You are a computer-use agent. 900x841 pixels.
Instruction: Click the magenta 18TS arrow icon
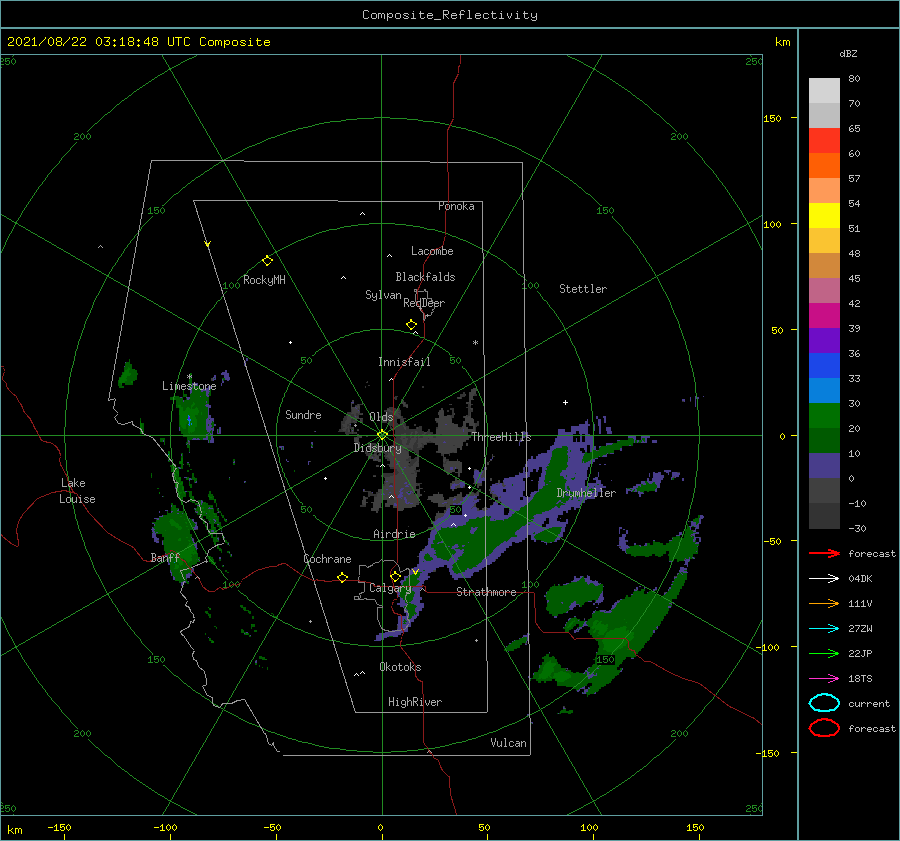[x=824, y=679]
